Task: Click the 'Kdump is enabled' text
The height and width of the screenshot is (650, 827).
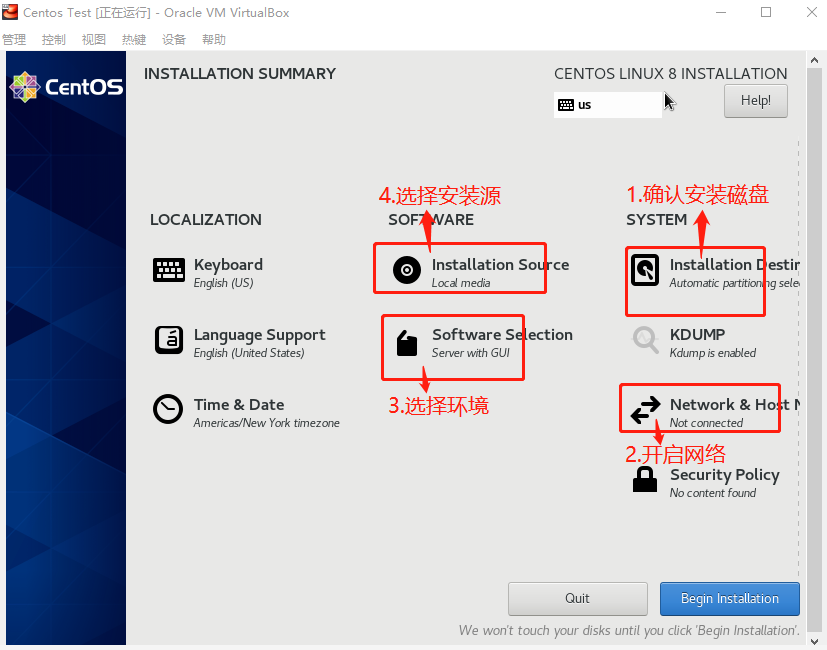Action: click(x=713, y=353)
